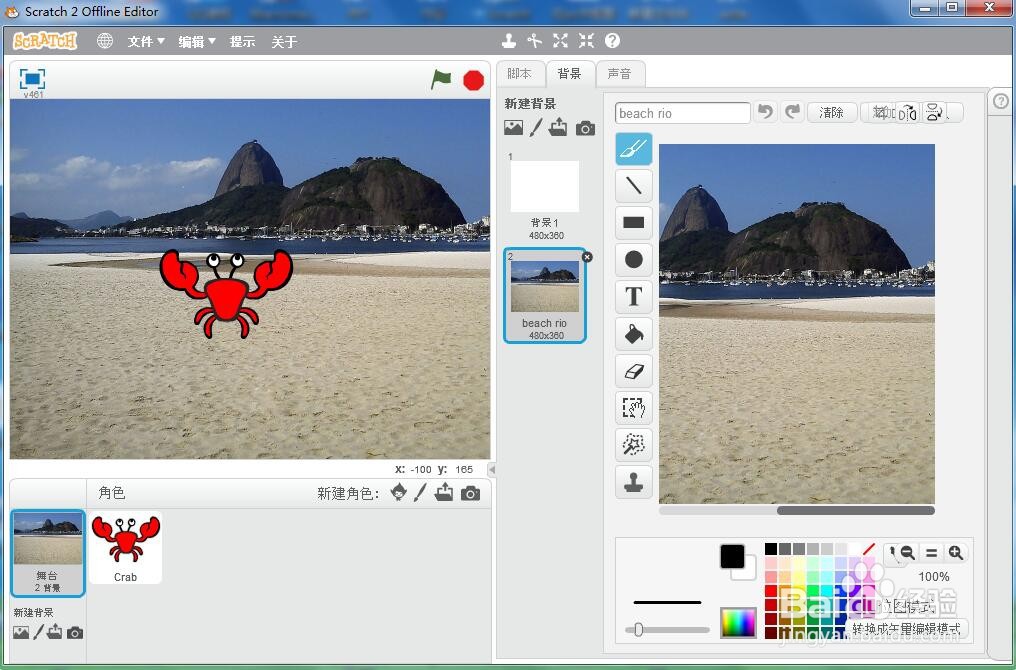1016x670 pixels.
Task: Switch stage to full screen mode
Action: [32, 79]
